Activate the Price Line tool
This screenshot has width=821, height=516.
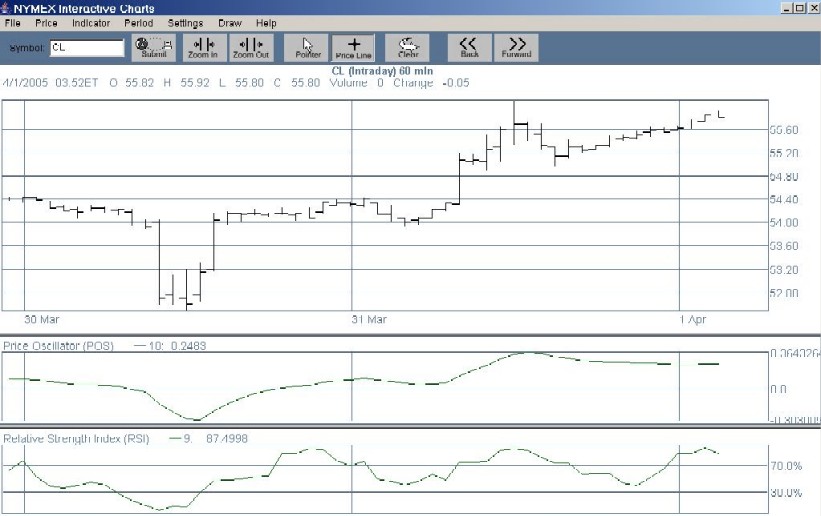pos(354,47)
